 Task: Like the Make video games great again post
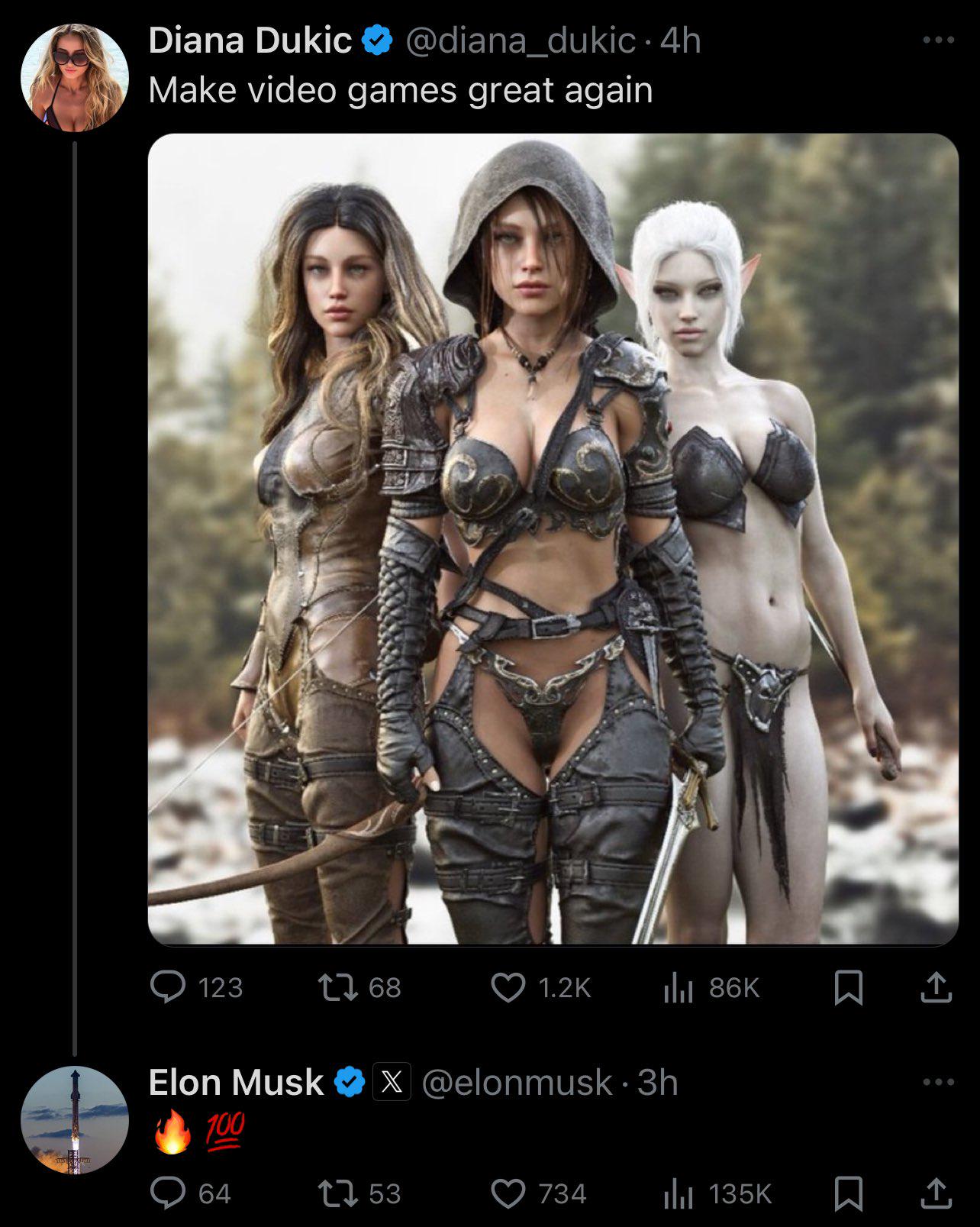(x=508, y=987)
